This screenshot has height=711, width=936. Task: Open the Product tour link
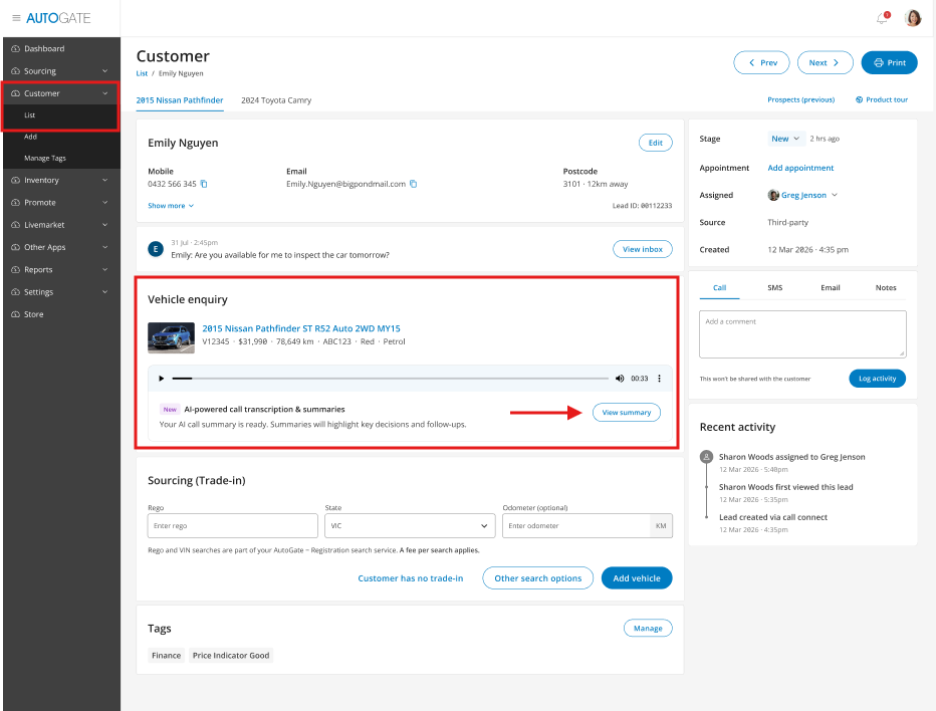pyautogui.click(x=881, y=100)
